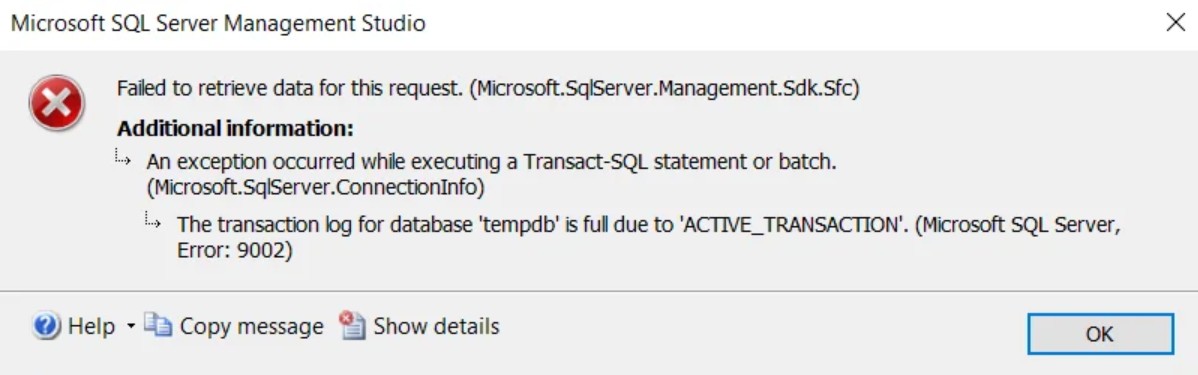Show details of the error
Viewport: 1198px width, 375px height.
coord(436,327)
